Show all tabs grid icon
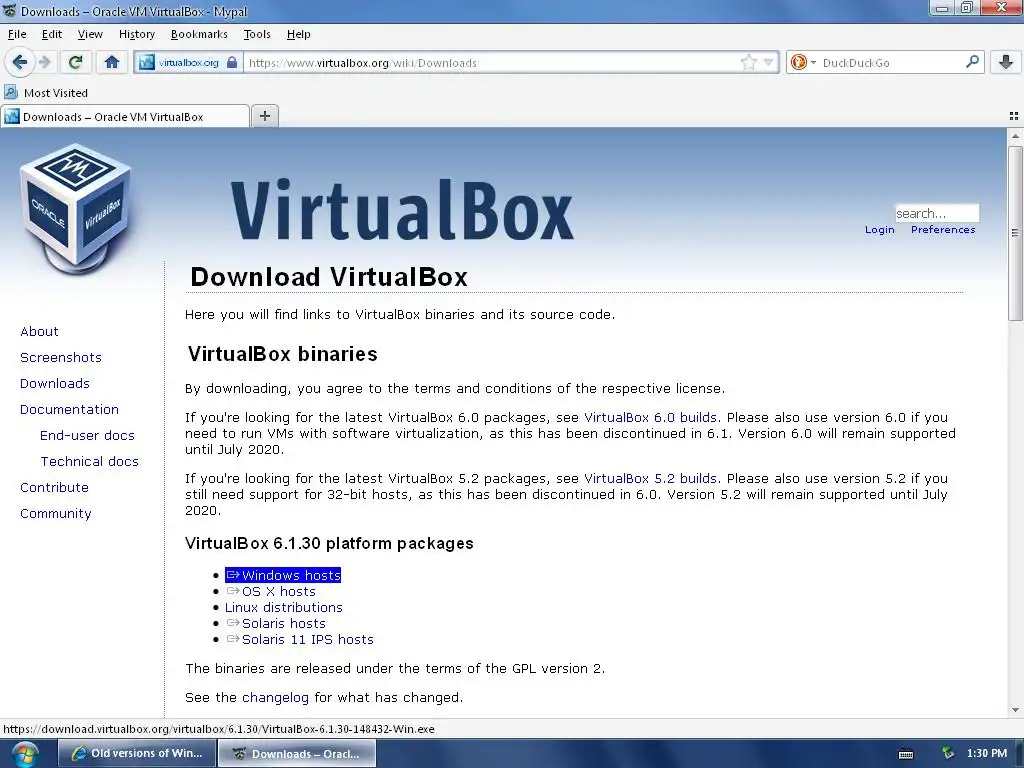1024x768 pixels. point(1014,116)
